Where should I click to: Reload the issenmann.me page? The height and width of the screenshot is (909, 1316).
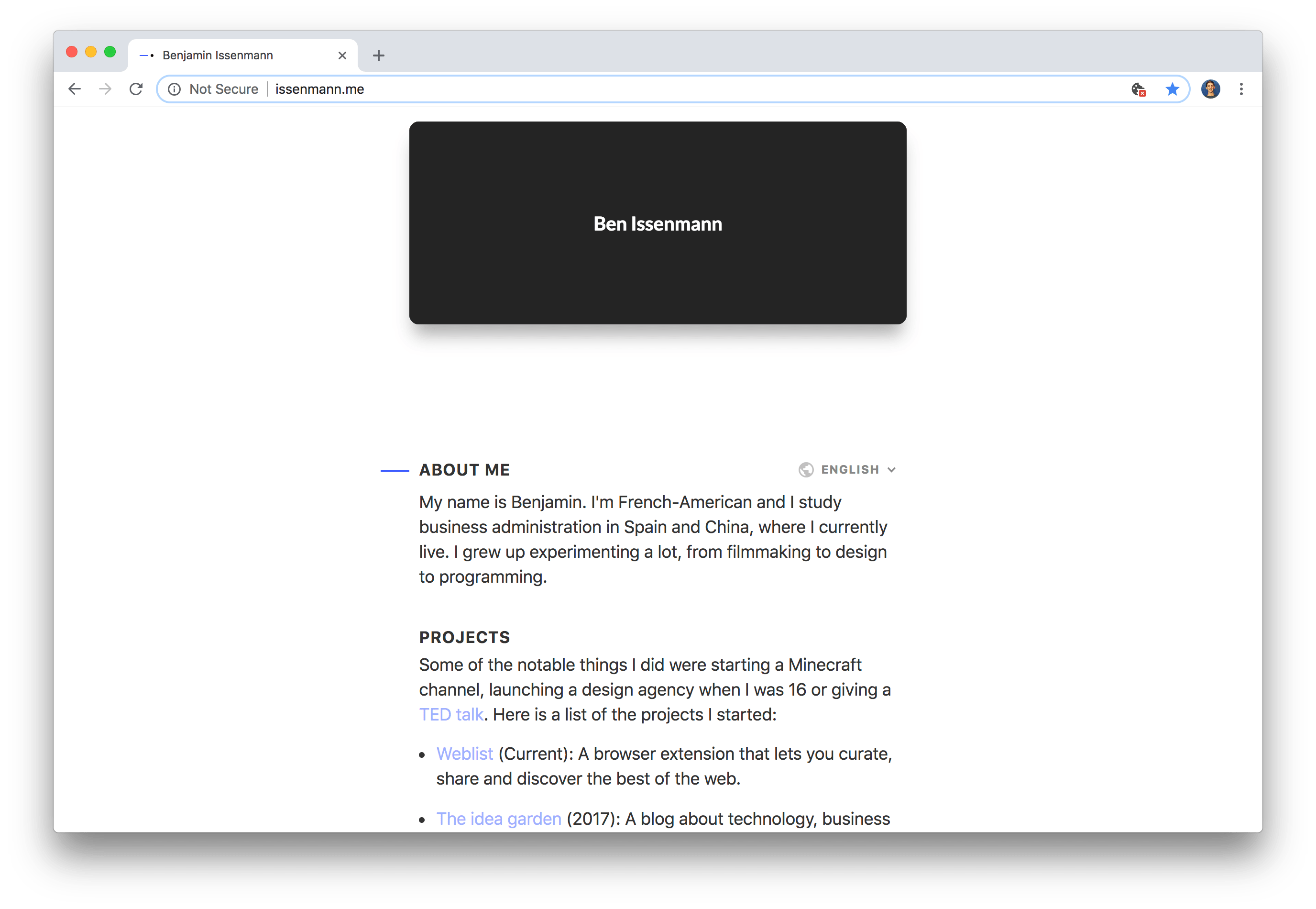[136, 89]
